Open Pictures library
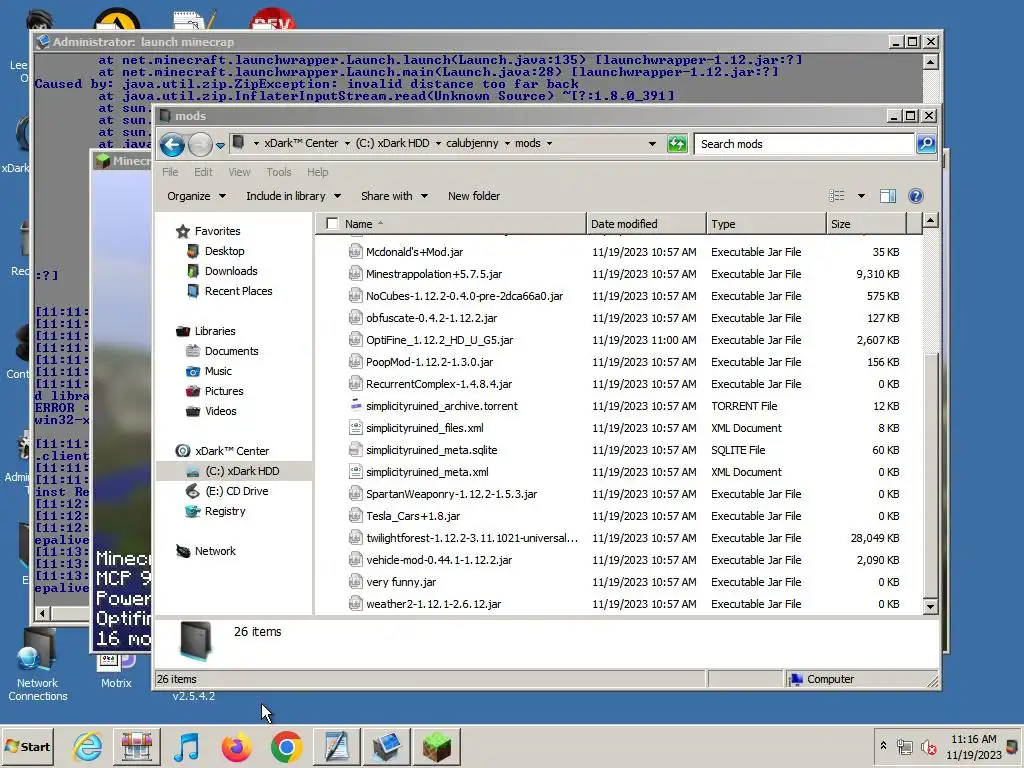The height and width of the screenshot is (768, 1024). point(224,391)
